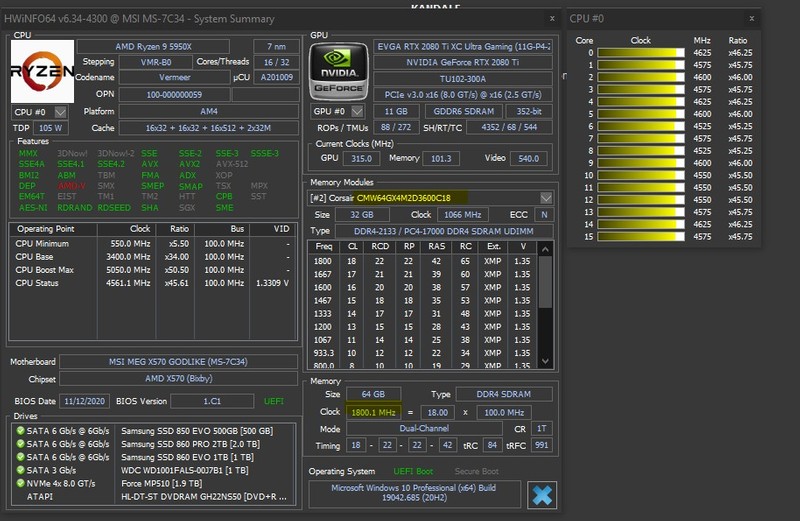Click the VMR-B0 stepping field
The width and height of the screenshot is (800, 521).
(156, 62)
